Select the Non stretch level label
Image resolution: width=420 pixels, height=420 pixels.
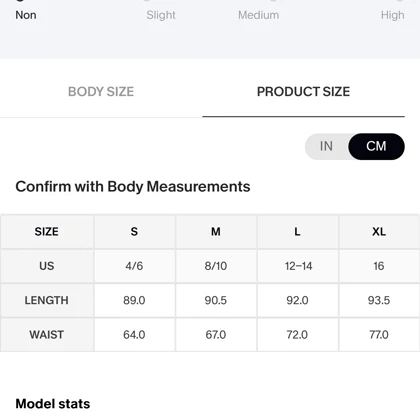tap(26, 15)
